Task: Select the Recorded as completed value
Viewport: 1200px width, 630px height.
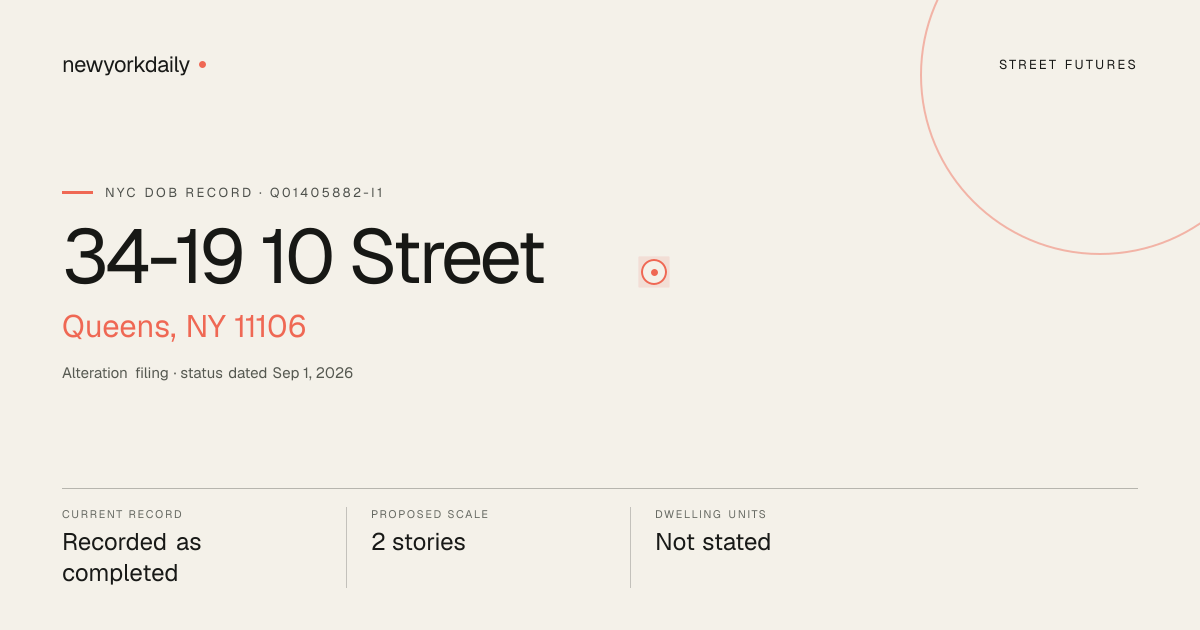Action: tap(132, 558)
